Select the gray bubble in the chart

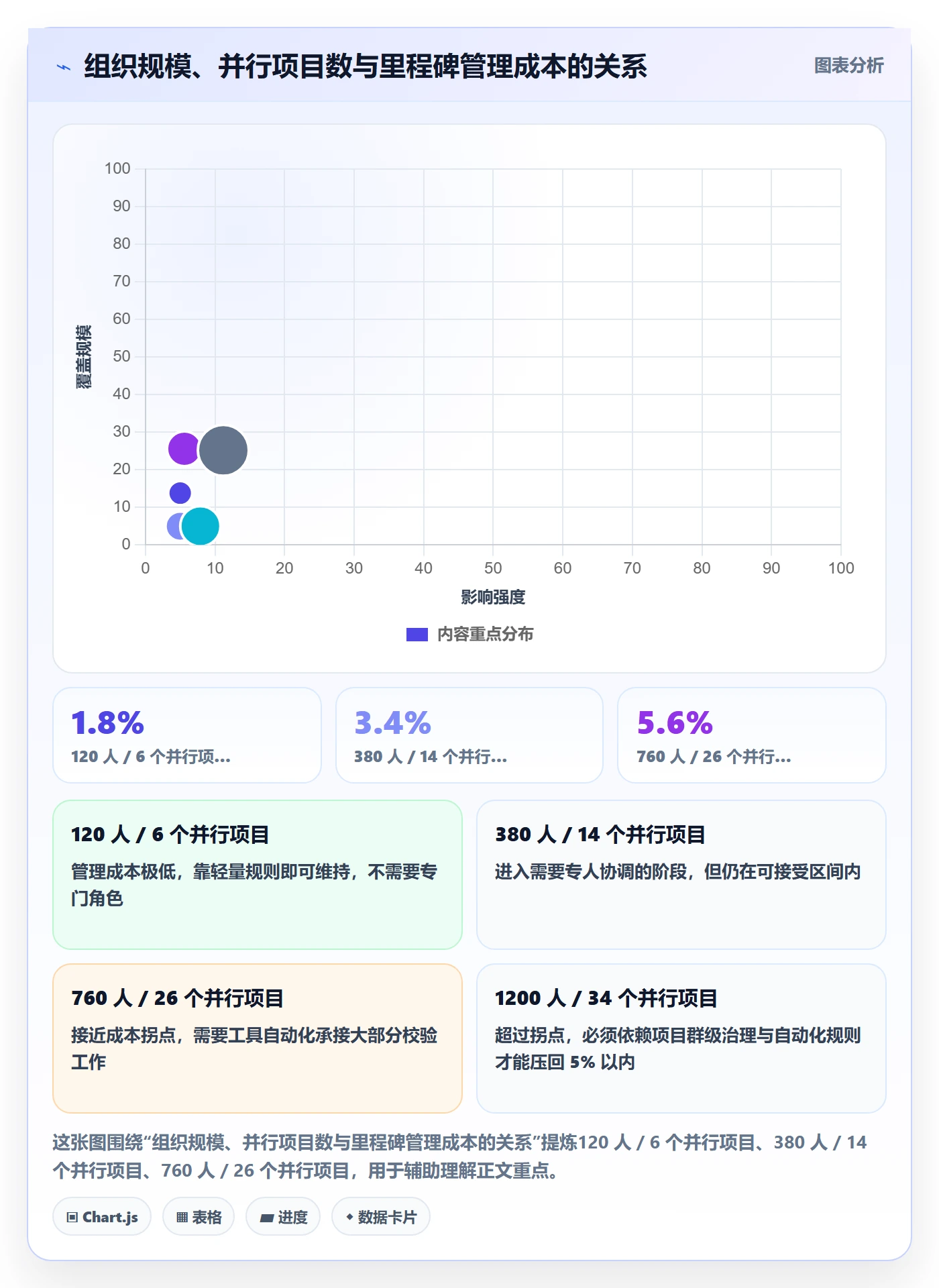click(x=223, y=450)
